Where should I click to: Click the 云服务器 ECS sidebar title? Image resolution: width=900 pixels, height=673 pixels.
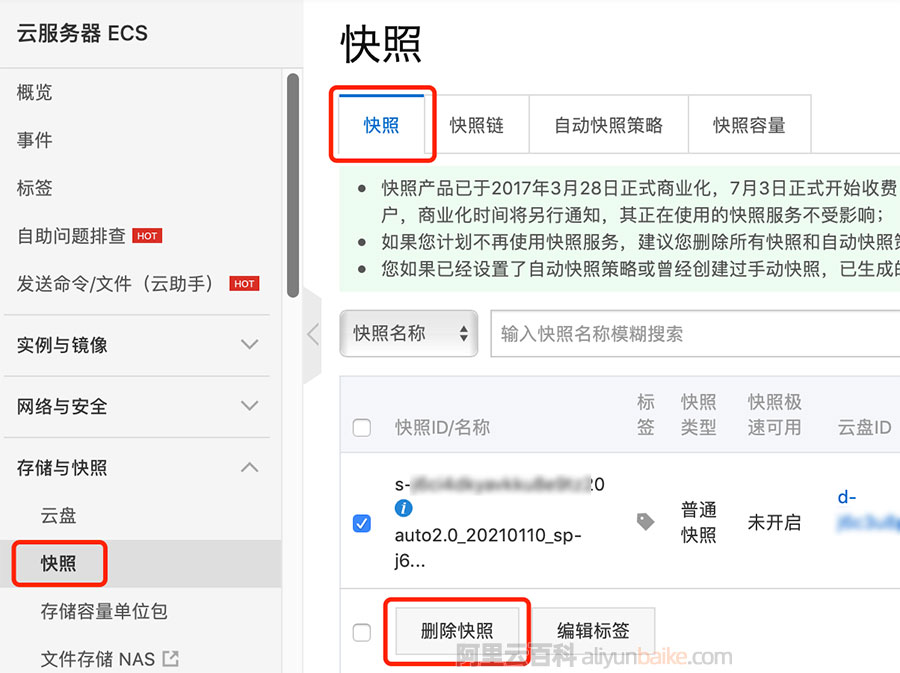[82, 33]
